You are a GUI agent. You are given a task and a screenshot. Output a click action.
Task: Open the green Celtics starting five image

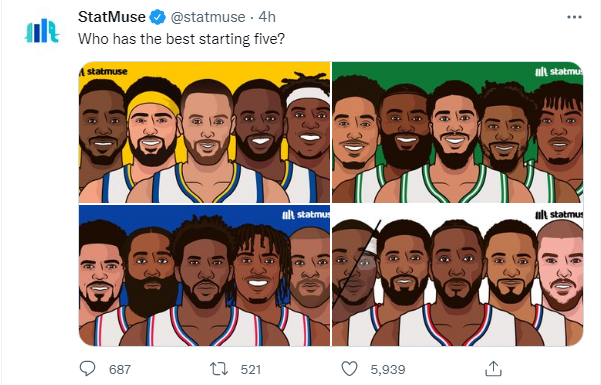click(458, 132)
